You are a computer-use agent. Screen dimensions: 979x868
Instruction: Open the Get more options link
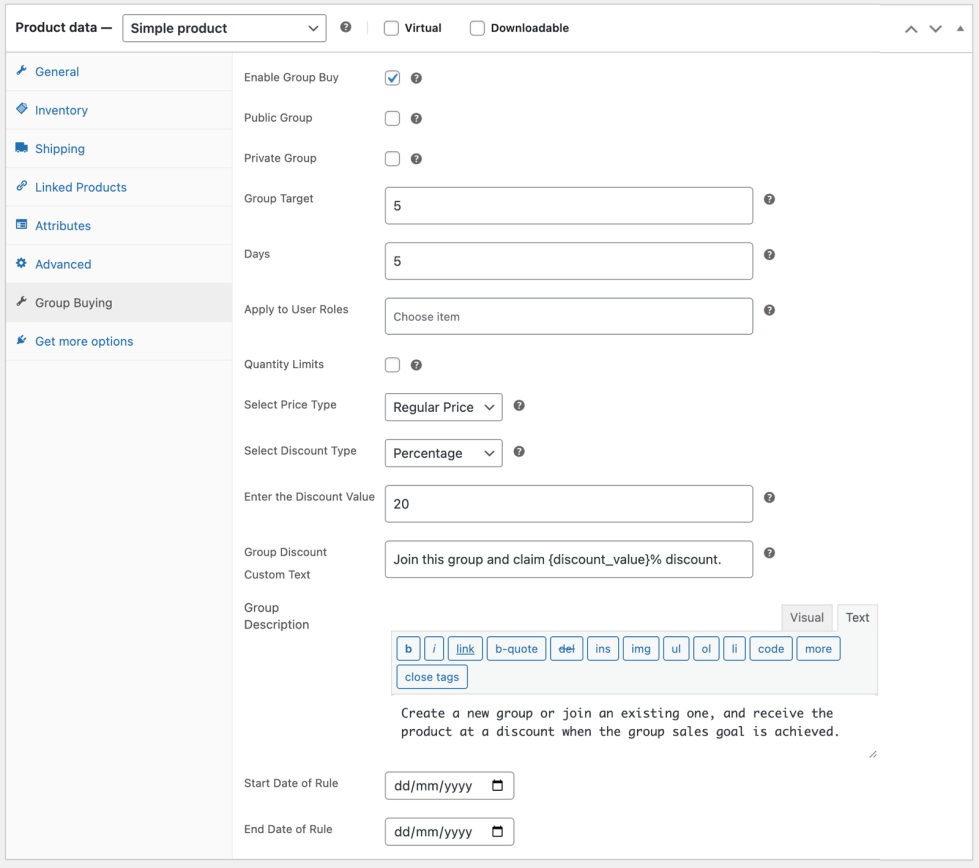tap(84, 341)
